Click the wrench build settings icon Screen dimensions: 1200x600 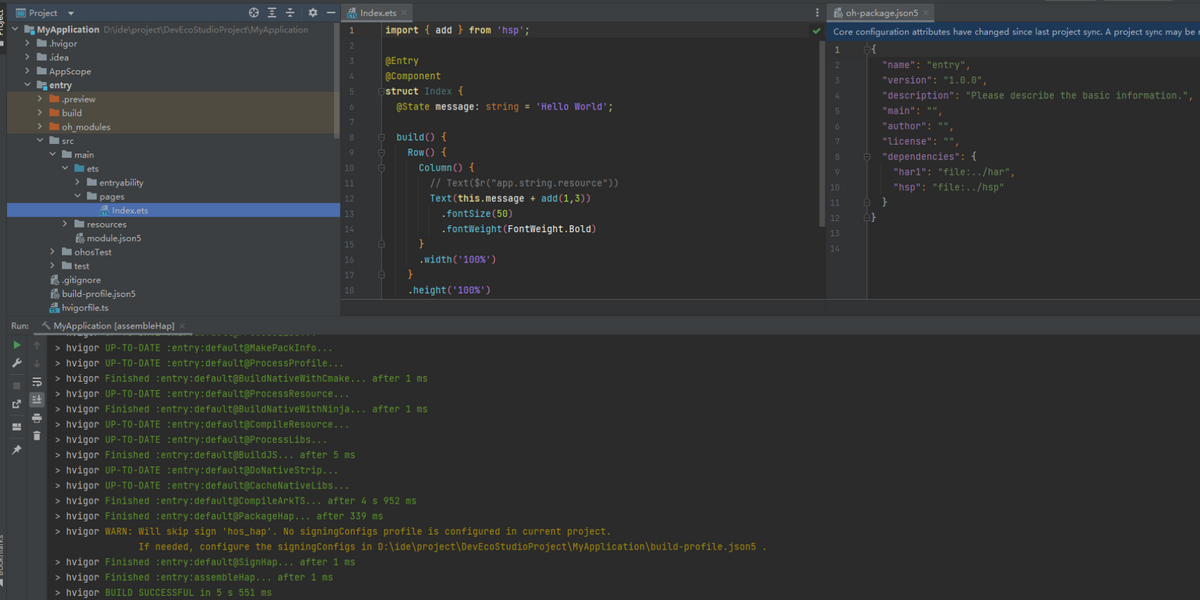click(16, 364)
